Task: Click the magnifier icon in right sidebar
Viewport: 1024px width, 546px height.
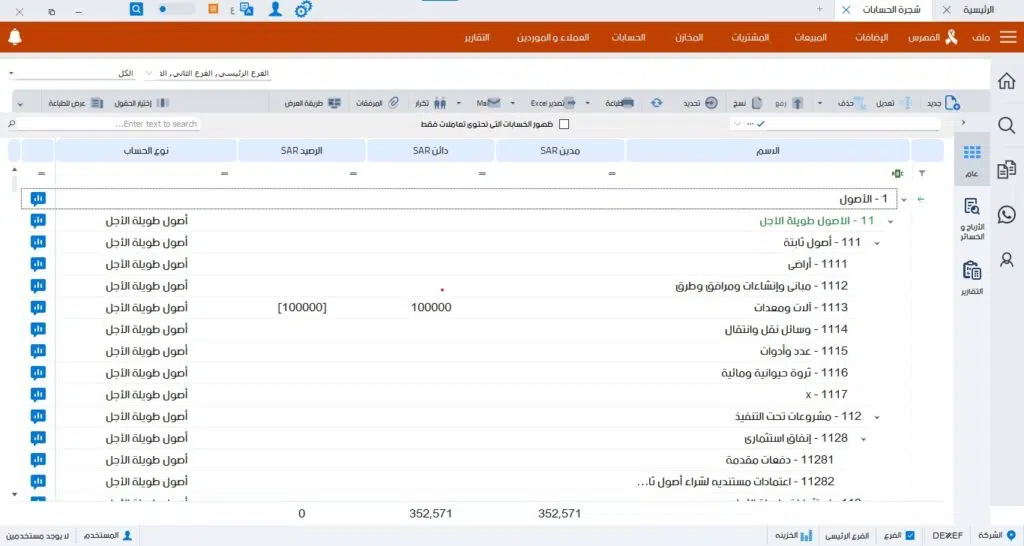Action: (x=1006, y=125)
